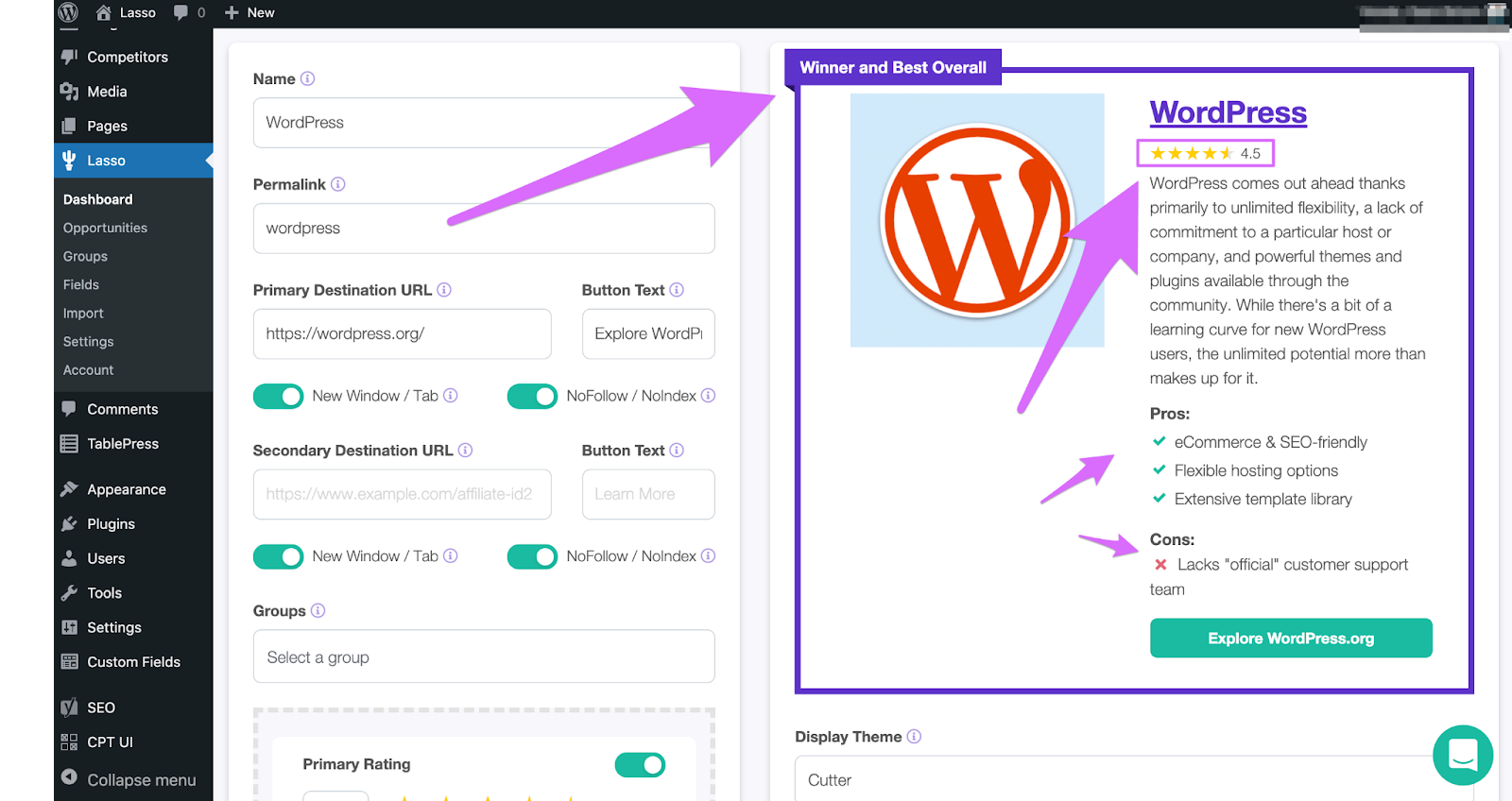Click Primary Destination URL info icon
The width and height of the screenshot is (1512, 801).
[x=444, y=290]
